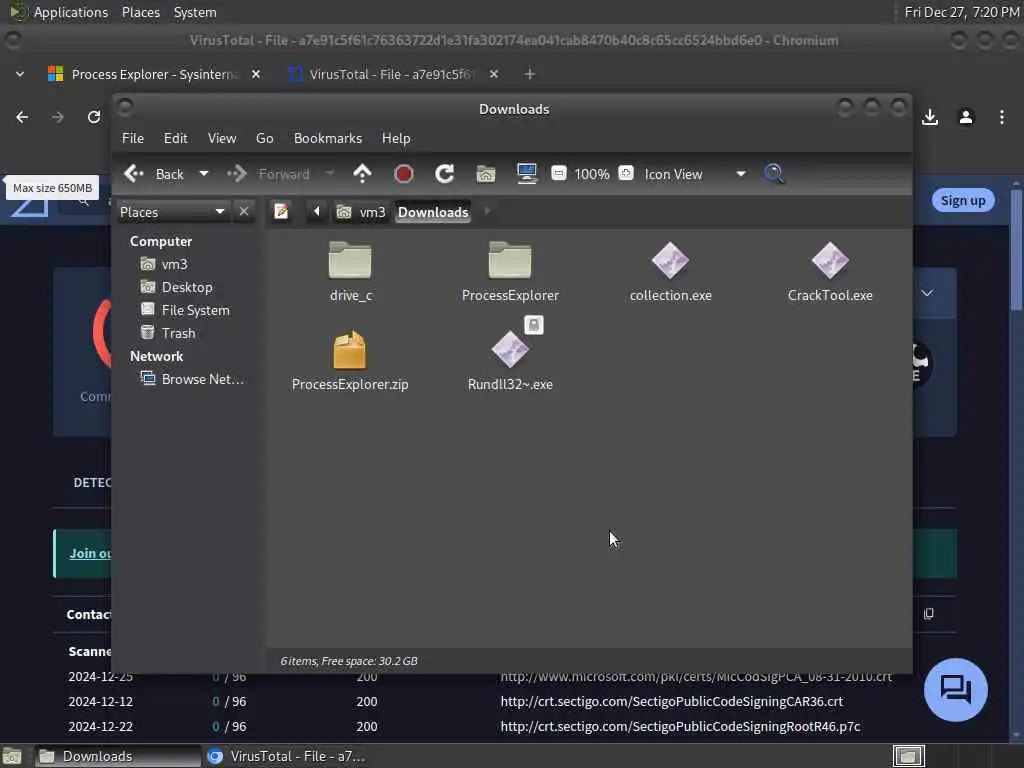The height and width of the screenshot is (768, 1024).
Task: Open the Help menu
Action: (x=396, y=138)
